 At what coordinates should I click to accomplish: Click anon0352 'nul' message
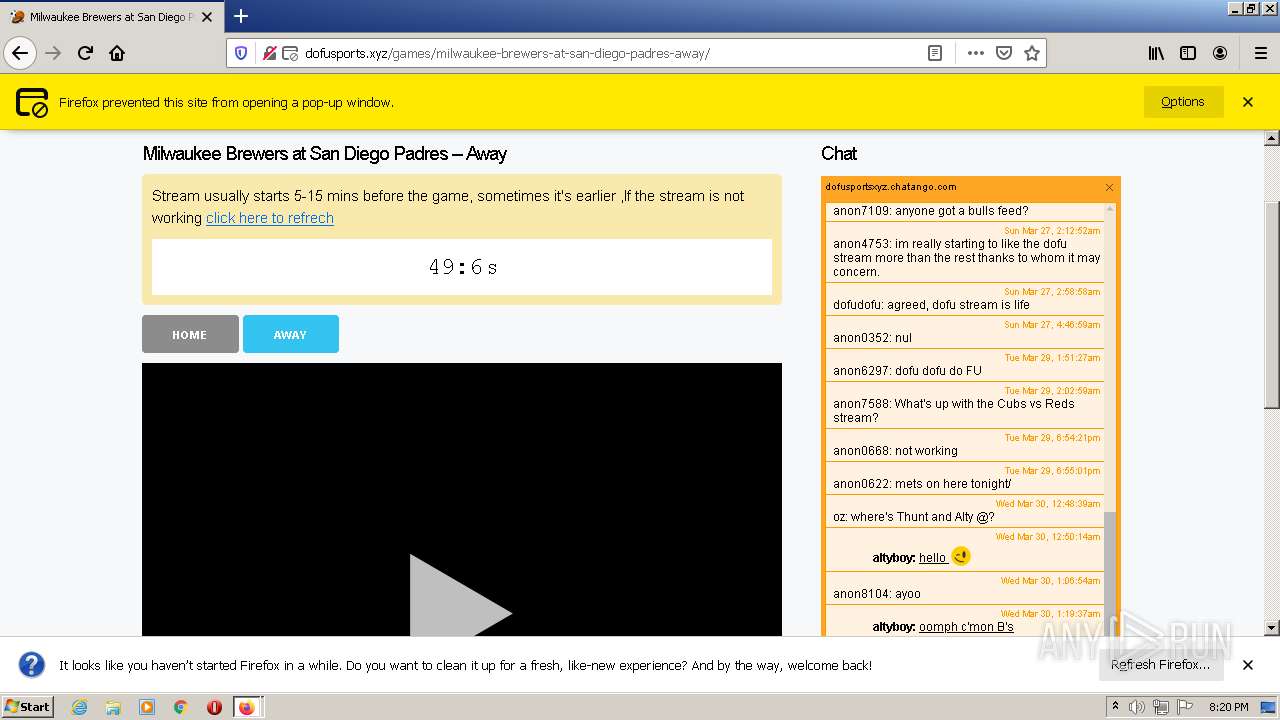872,338
